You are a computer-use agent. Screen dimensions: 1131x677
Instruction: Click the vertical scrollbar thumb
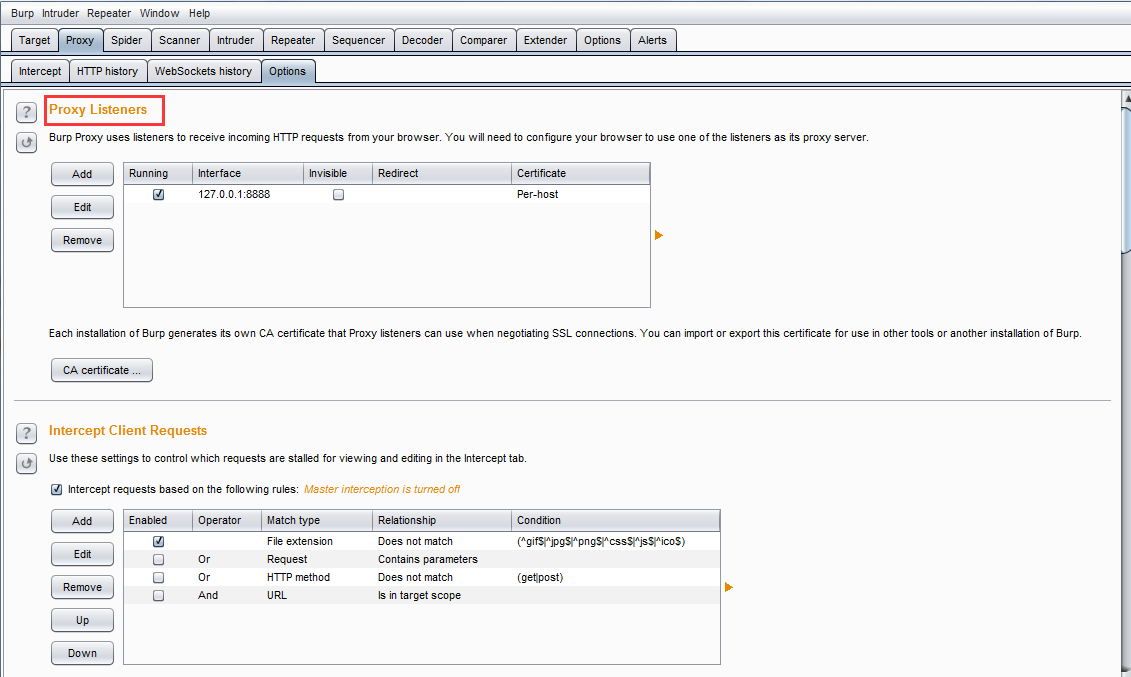click(1126, 180)
